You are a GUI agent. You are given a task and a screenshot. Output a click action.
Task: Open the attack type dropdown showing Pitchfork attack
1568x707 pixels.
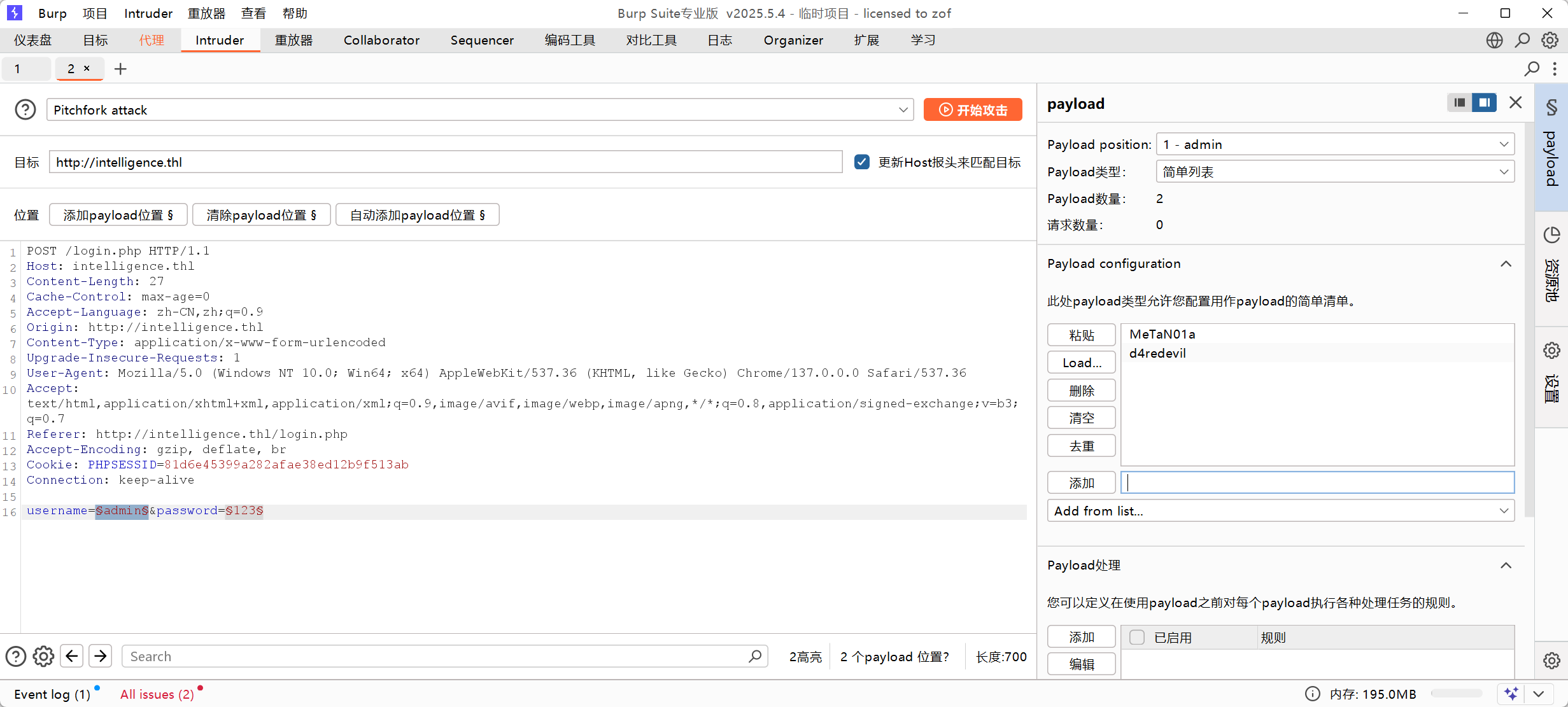[x=480, y=110]
